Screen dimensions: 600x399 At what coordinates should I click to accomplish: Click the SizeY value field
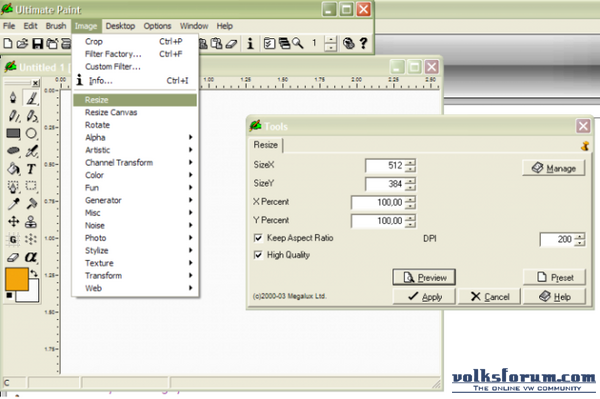coord(385,184)
